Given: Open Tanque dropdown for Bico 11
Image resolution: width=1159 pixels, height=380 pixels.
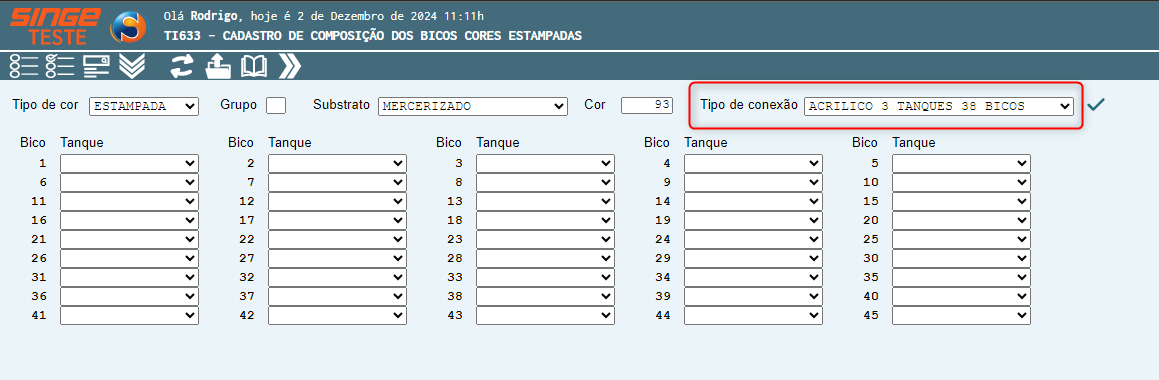Looking at the screenshot, I should pos(129,201).
